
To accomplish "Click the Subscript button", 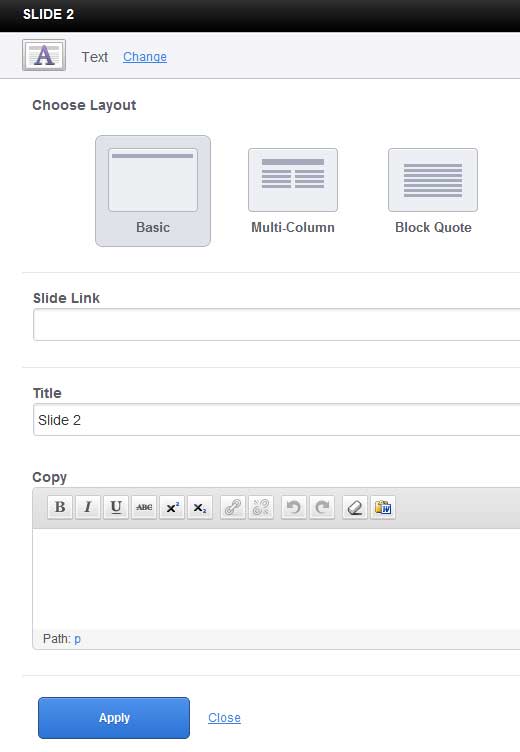I will 200,507.
